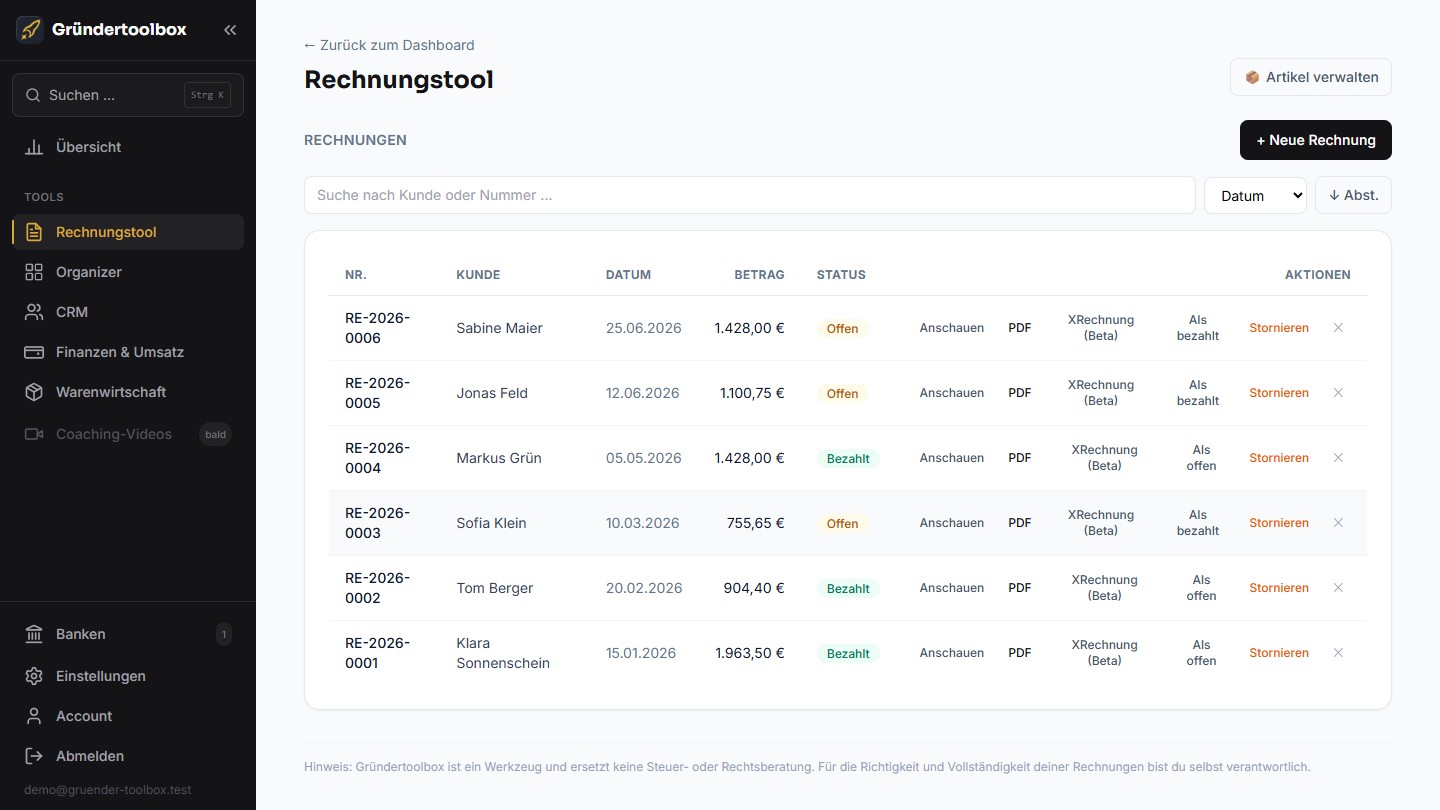Open the Übersicht chart icon entry
Viewport: 1440px width, 810px height.
[34, 147]
